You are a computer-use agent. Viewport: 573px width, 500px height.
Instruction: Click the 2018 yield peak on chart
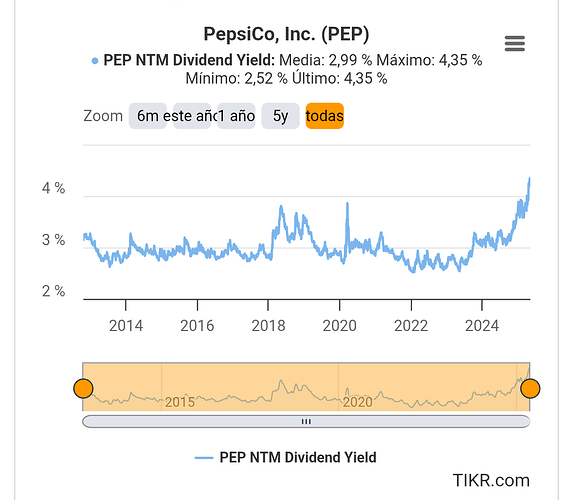click(281, 207)
